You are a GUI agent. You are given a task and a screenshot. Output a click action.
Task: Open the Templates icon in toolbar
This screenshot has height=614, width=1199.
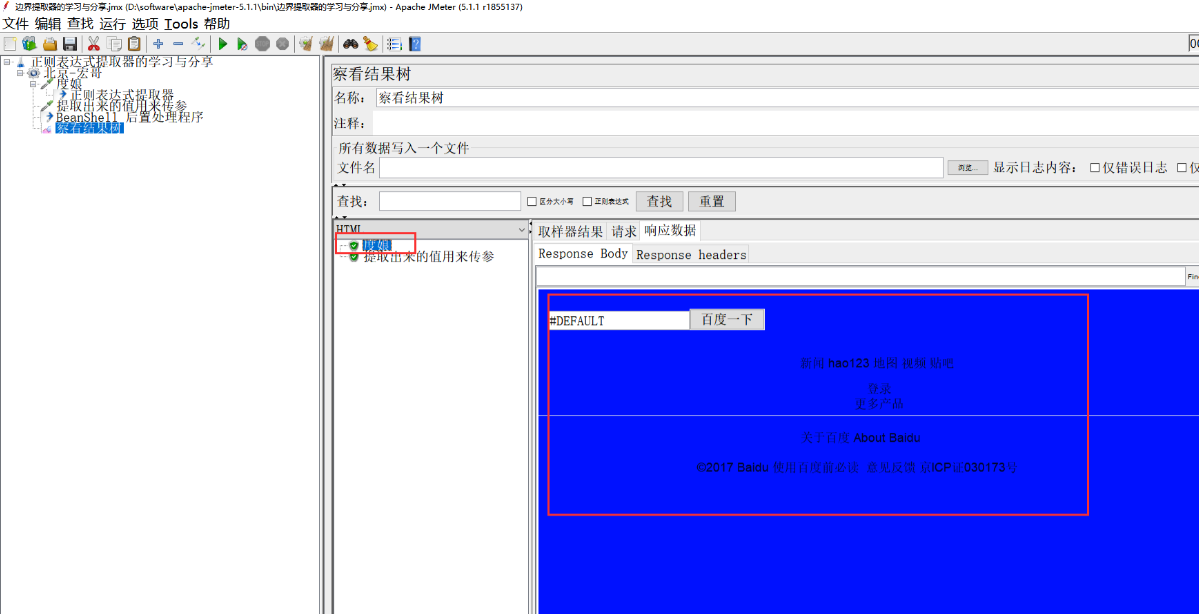[30, 44]
